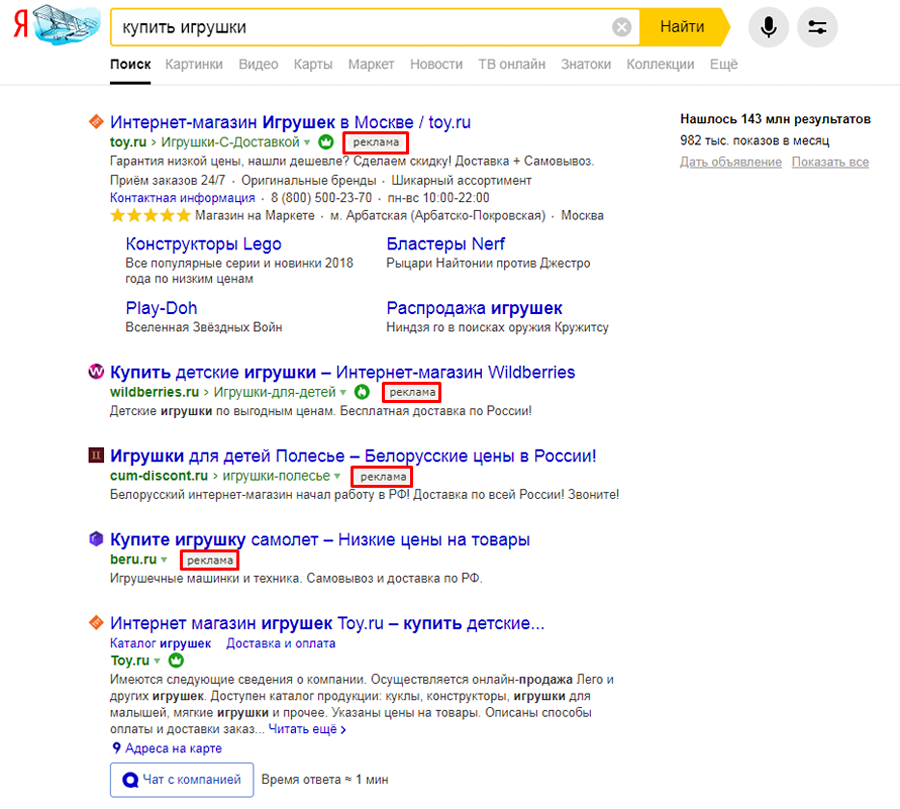Clear the search query with the X icon

click(621, 27)
